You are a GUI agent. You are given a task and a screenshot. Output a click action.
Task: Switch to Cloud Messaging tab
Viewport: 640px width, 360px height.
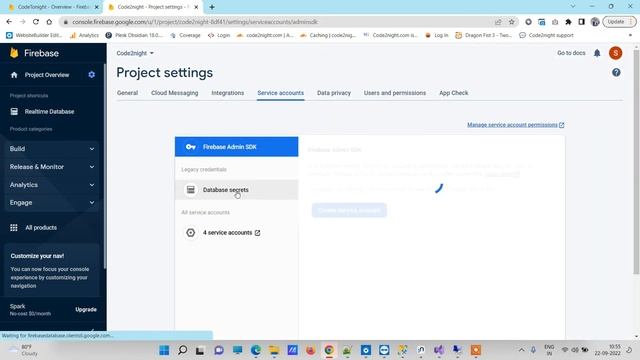coord(175,93)
